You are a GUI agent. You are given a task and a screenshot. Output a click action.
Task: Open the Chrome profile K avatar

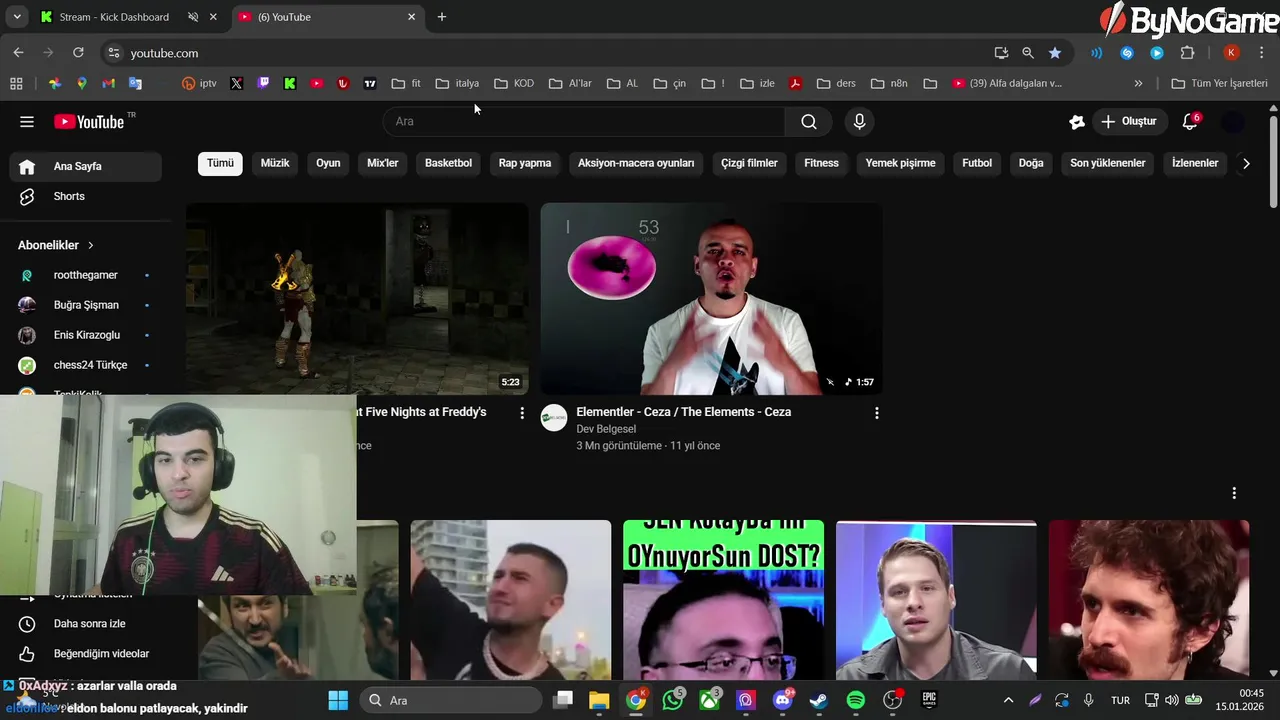tap(1232, 53)
